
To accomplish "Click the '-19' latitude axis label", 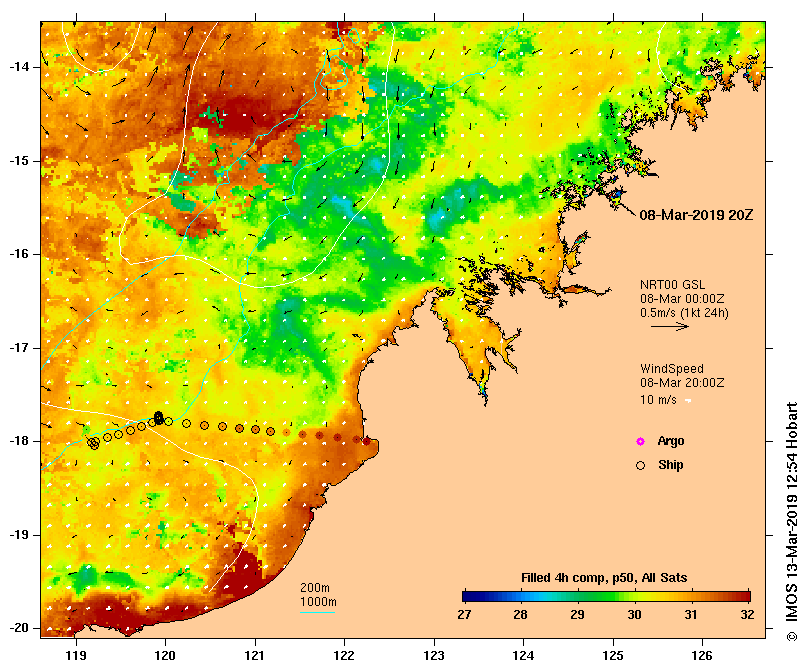I will (19, 535).
